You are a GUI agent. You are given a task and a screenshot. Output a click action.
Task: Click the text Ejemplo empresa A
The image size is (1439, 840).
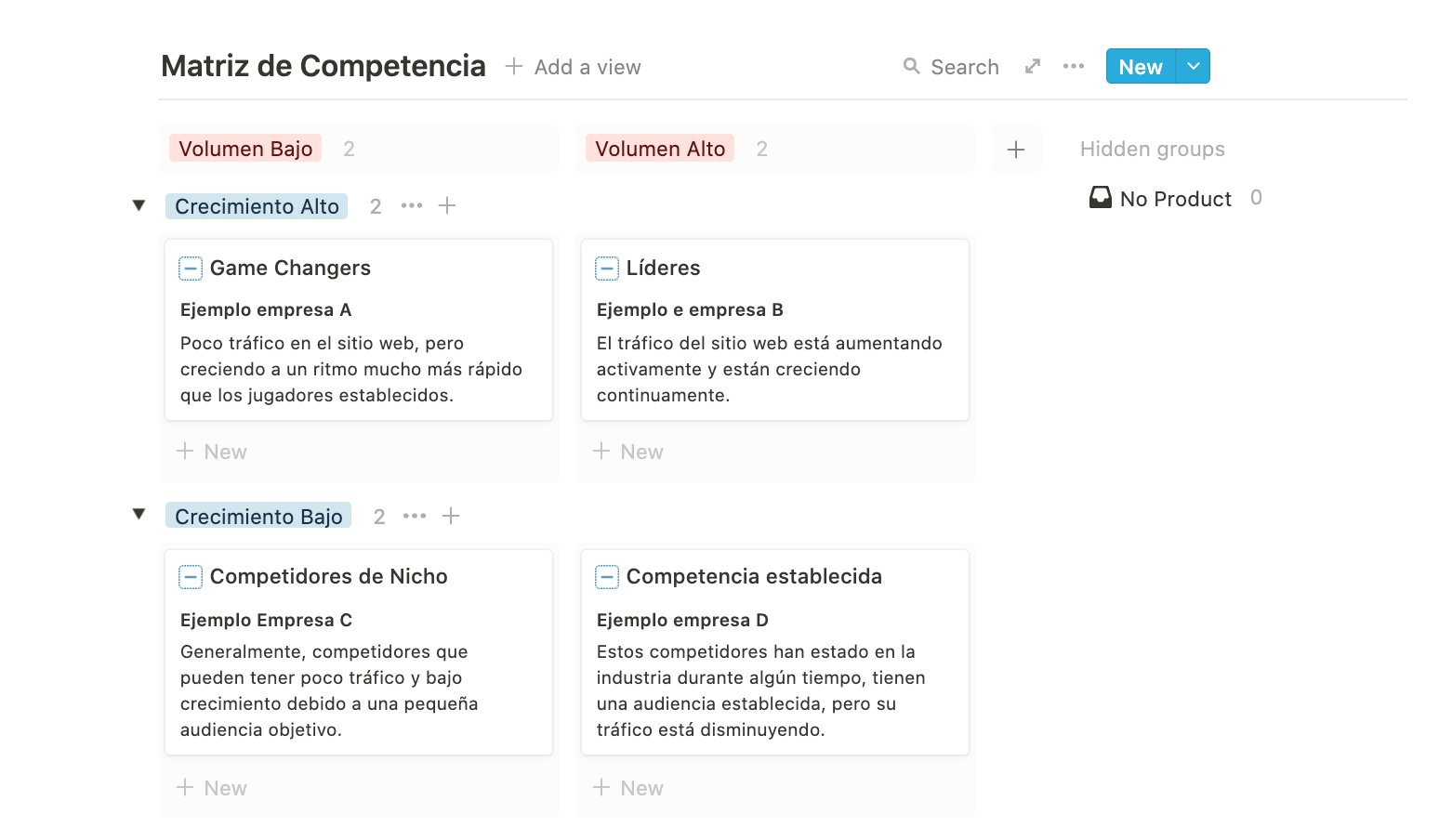click(x=266, y=309)
